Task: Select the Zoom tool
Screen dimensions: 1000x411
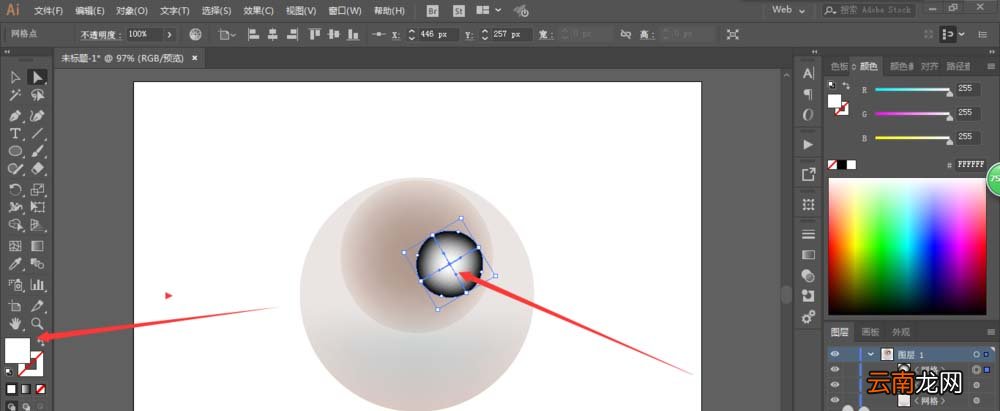Action: pos(37,324)
